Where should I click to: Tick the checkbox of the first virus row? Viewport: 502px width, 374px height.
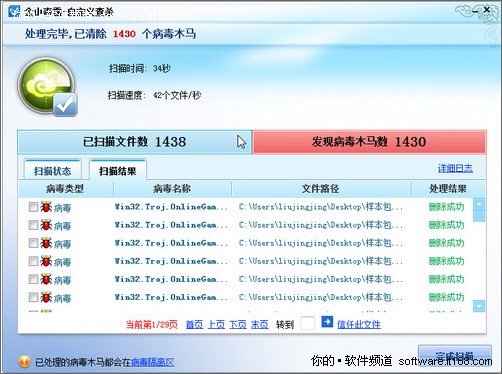pos(33,207)
